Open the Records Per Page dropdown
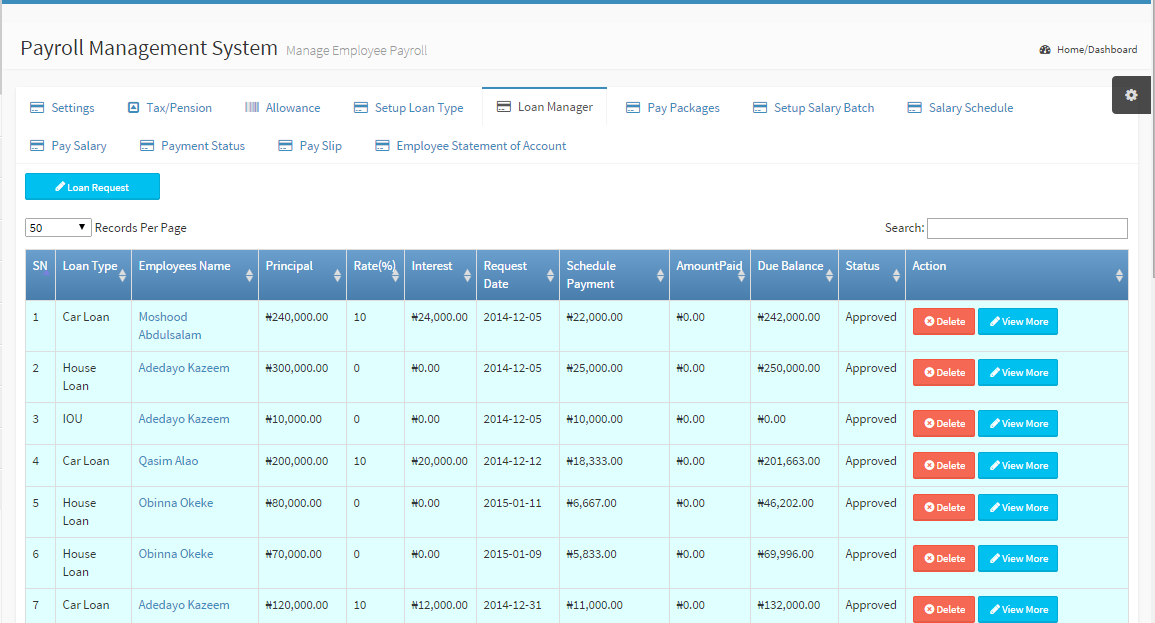 [x=58, y=228]
